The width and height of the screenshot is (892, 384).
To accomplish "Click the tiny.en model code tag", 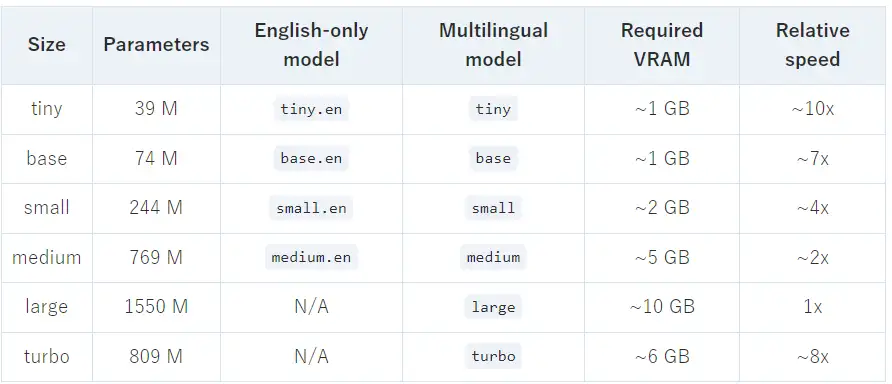I will 311,109.
